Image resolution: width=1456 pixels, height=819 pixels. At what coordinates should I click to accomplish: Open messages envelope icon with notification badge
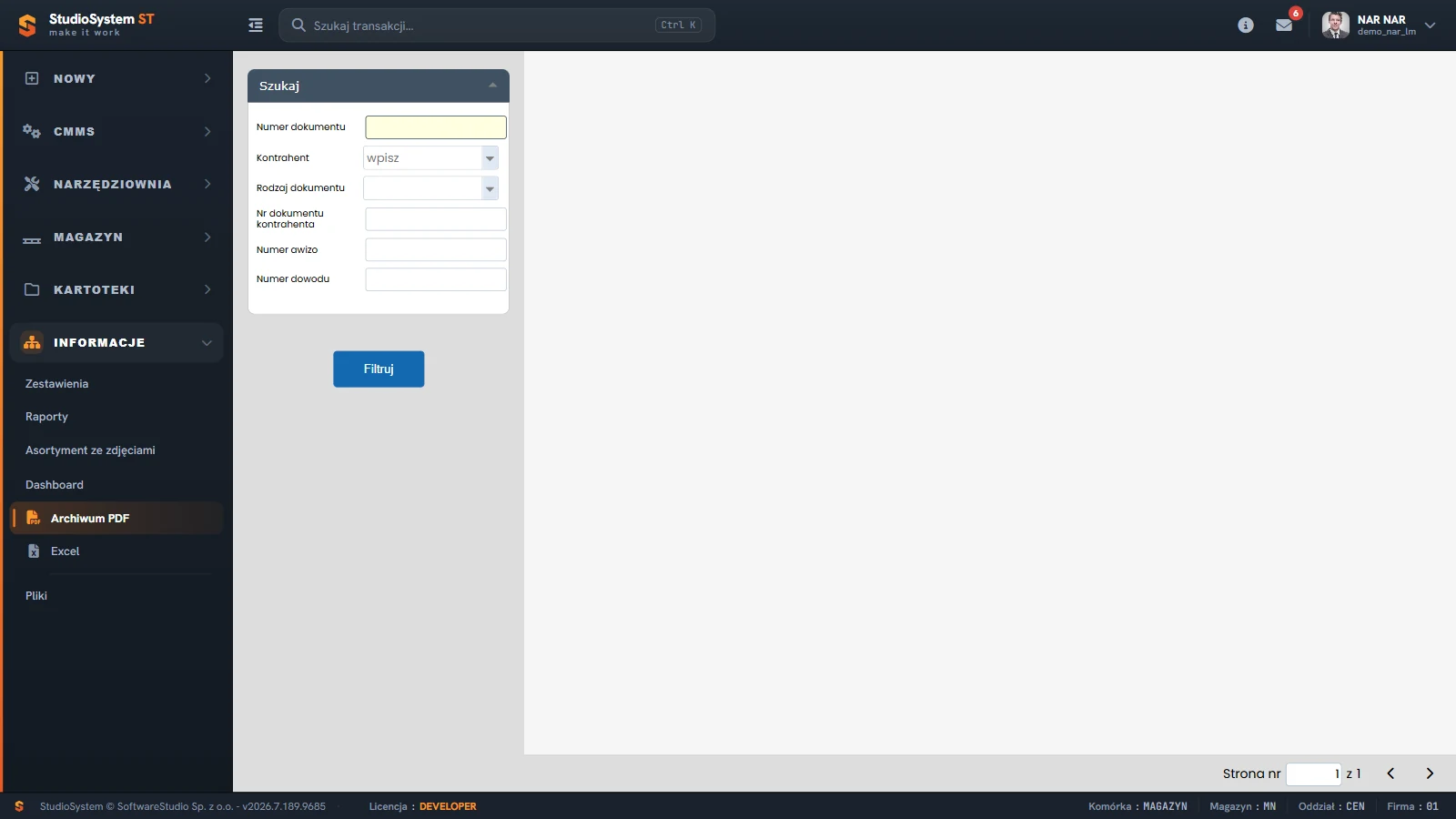click(x=1284, y=25)
